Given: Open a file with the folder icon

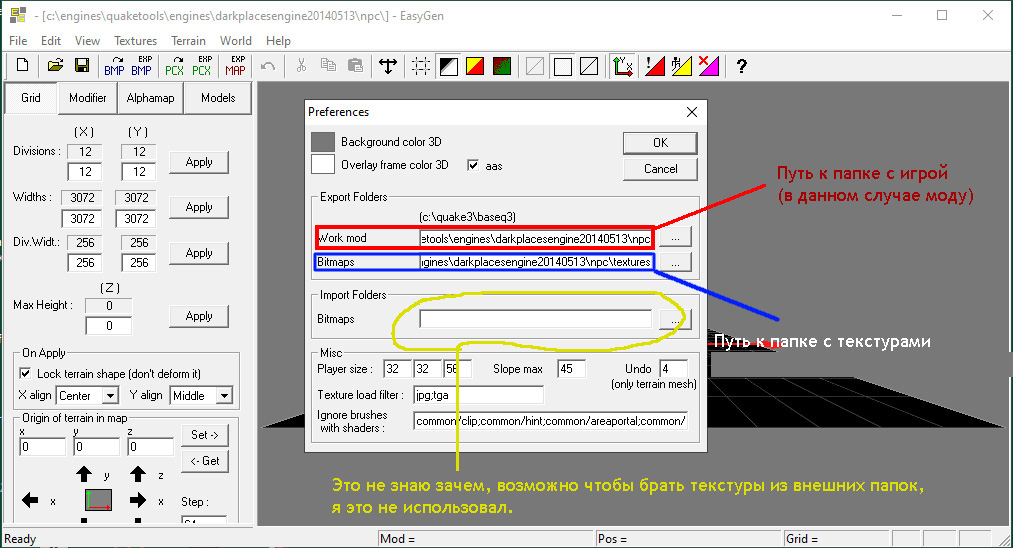Looking at the screenshot, I should (56, 65).
